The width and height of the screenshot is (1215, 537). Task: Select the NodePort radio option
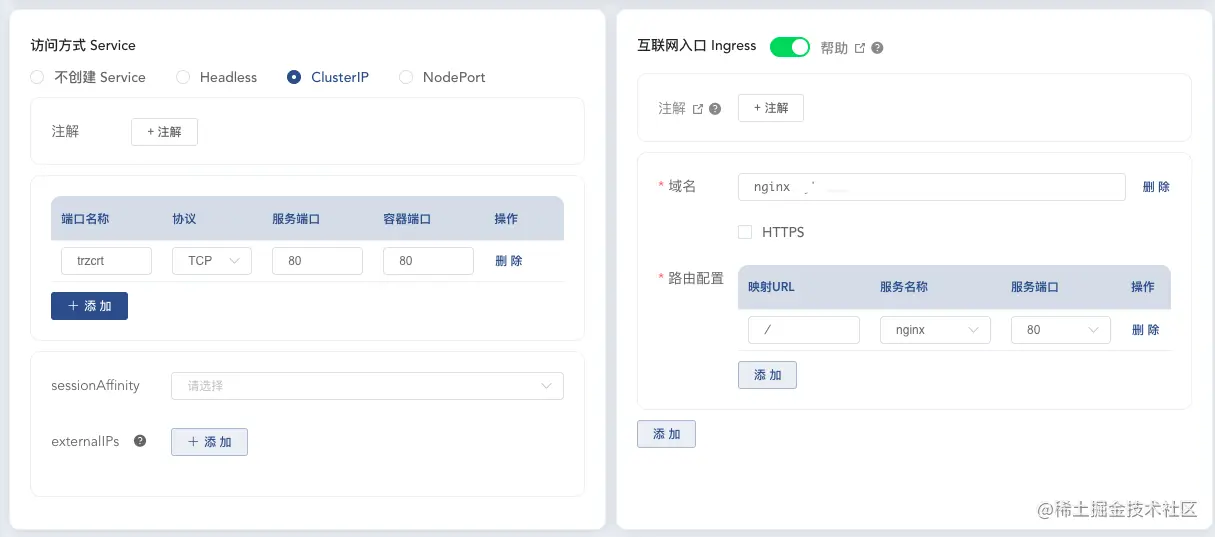click(x=406, y=77)
